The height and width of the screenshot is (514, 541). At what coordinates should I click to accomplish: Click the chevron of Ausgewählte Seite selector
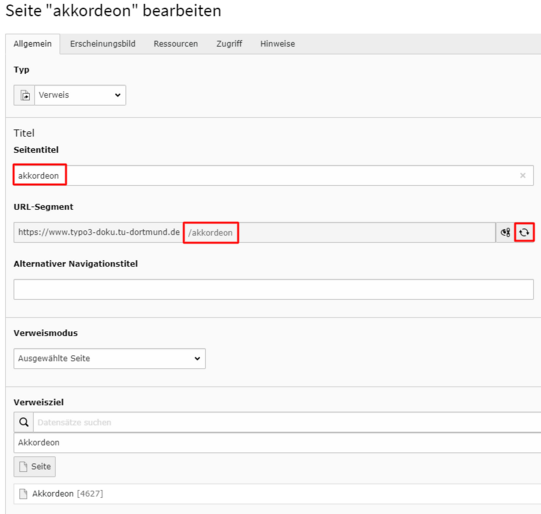pos(197,358)
